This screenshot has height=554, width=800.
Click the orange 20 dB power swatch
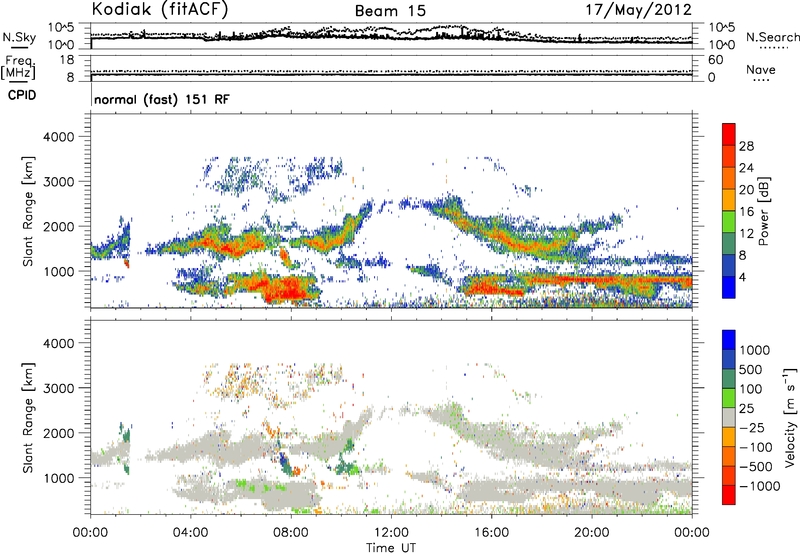pos(729,178)
